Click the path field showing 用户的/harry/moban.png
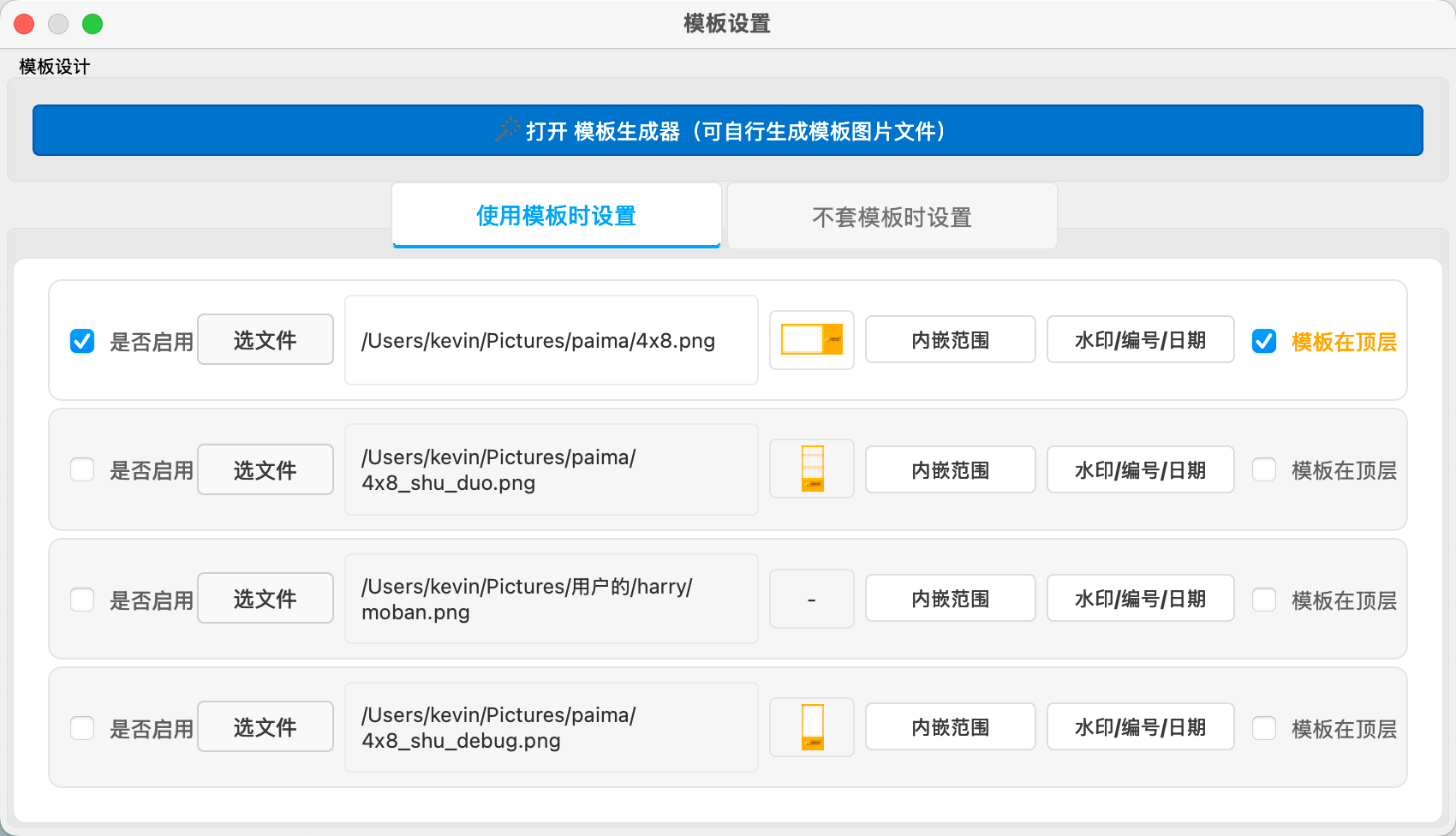Screen dimensions: 1456x836 (x=551, y=599)
